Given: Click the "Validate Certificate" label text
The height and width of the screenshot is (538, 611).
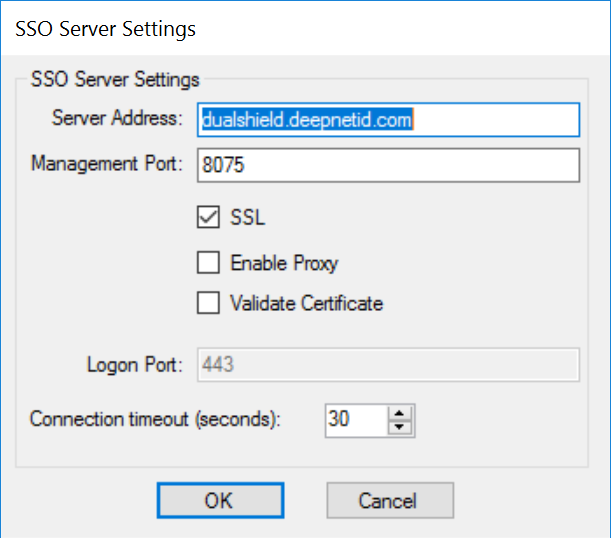Looking at the screenshot, I should tap(306, 303).
